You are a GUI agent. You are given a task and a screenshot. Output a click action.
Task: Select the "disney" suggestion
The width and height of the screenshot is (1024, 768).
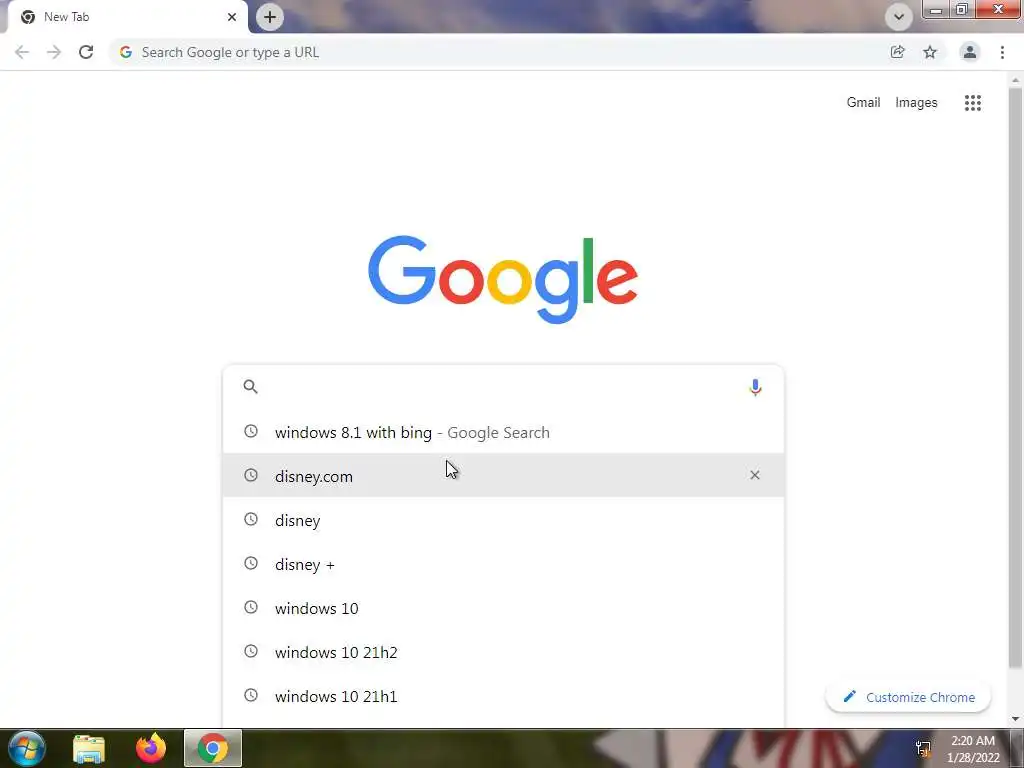click(x=503, y=520)
